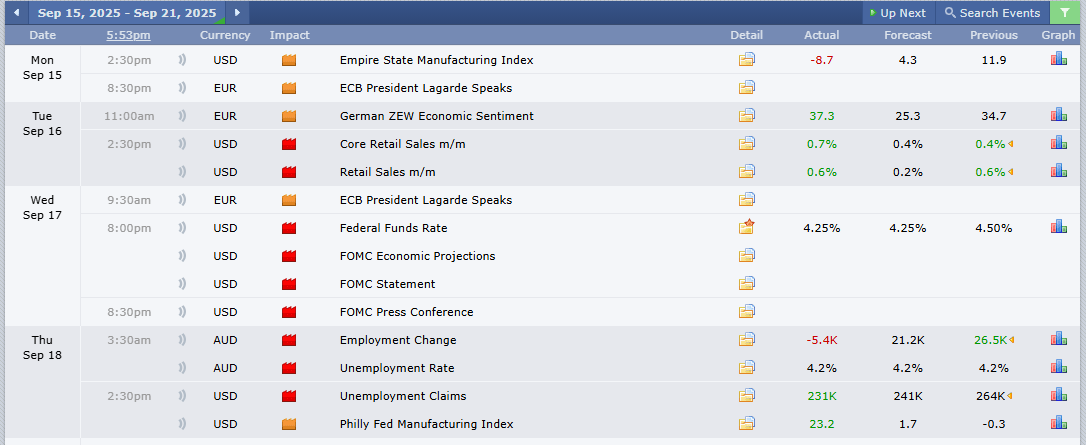The width and height of the screenshot is (1086, 445).
Task: Open graph for German ZEW Economic Sentiment
Action: click(1058, 115)
